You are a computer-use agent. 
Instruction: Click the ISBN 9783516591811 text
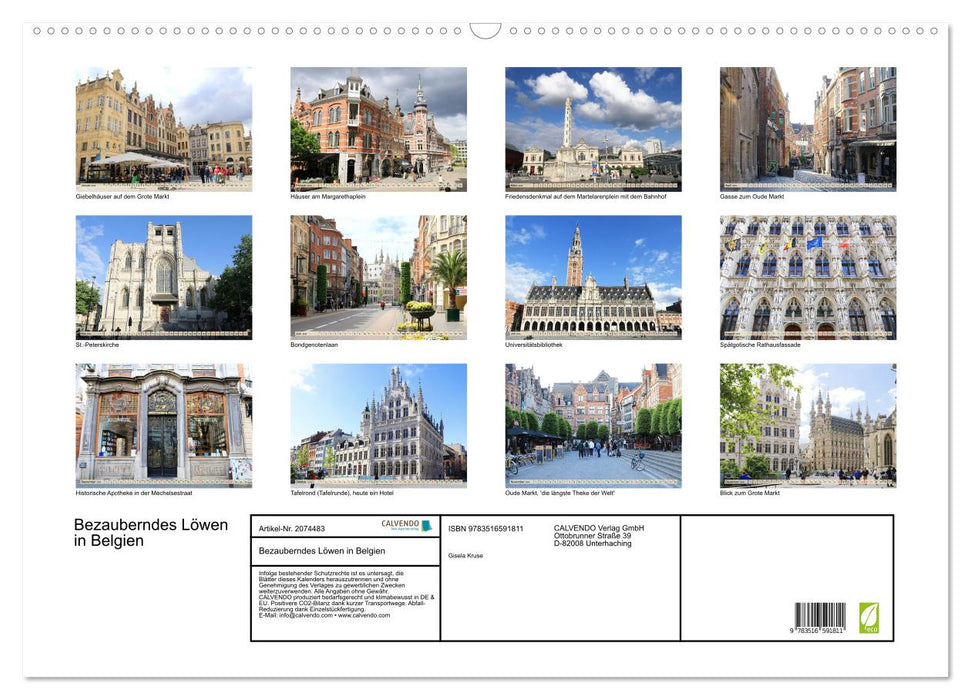tap(486, 528)
